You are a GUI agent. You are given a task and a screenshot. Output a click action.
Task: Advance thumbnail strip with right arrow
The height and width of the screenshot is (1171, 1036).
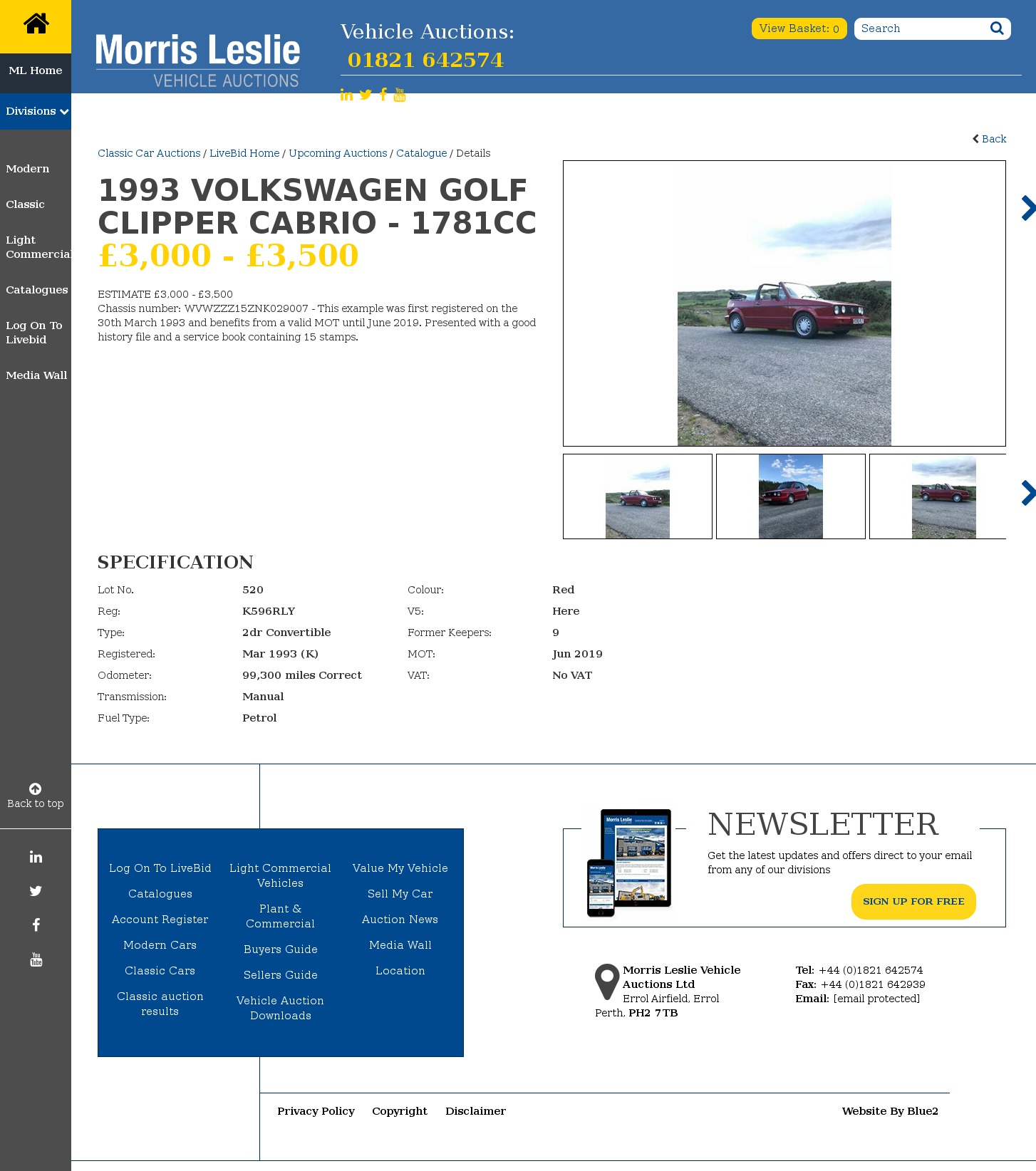1027,493
